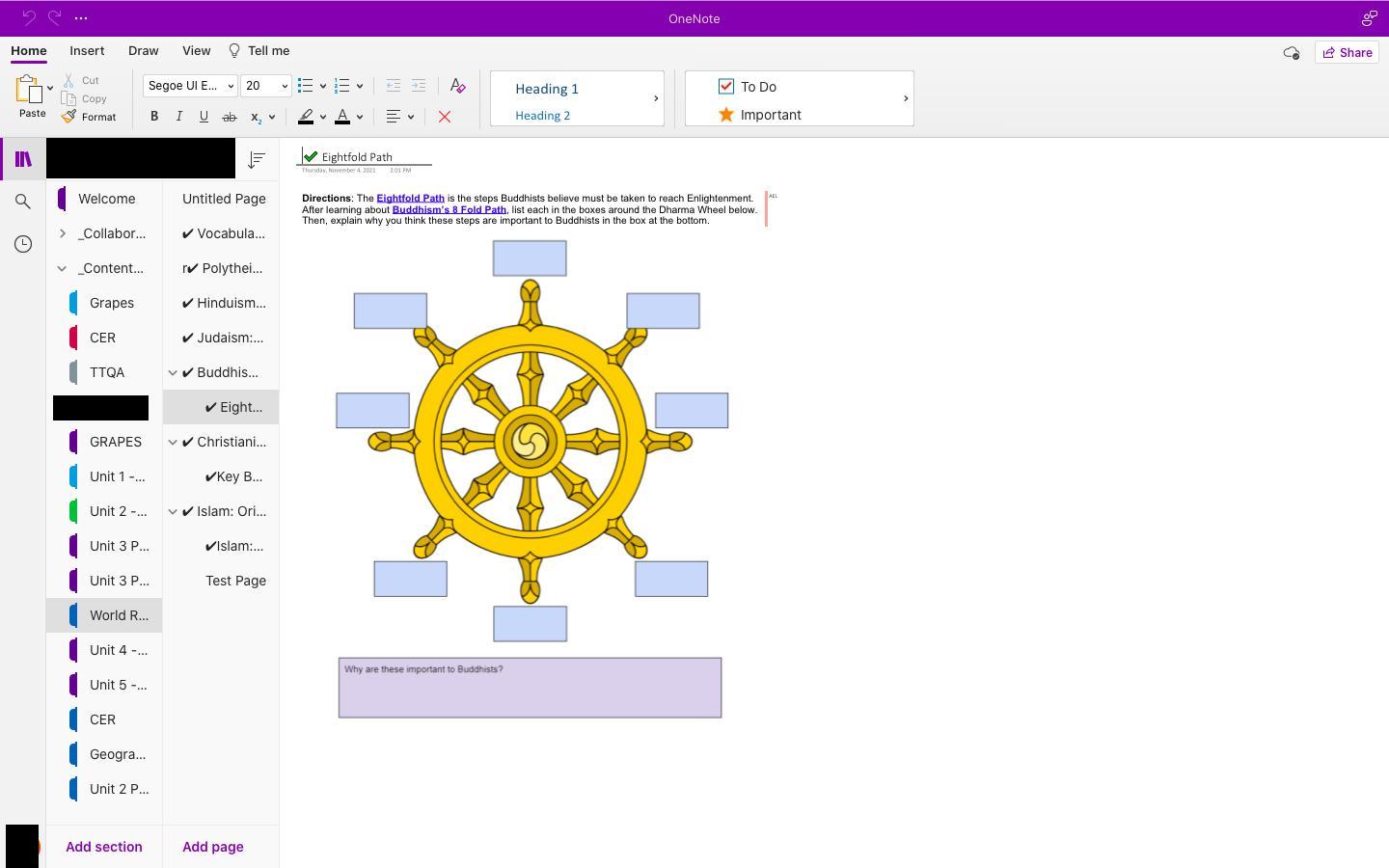Click the Share button
Viewport: 1389px width, 868px height.
tap(1347, 53)
